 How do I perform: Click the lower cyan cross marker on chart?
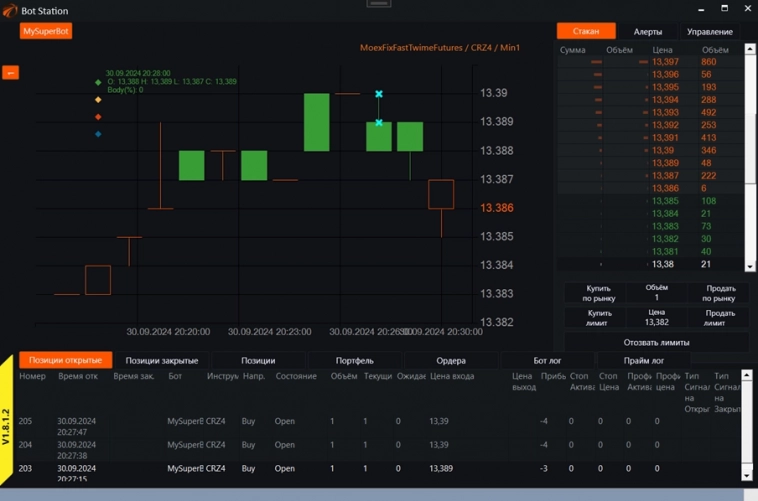point(379,123)
